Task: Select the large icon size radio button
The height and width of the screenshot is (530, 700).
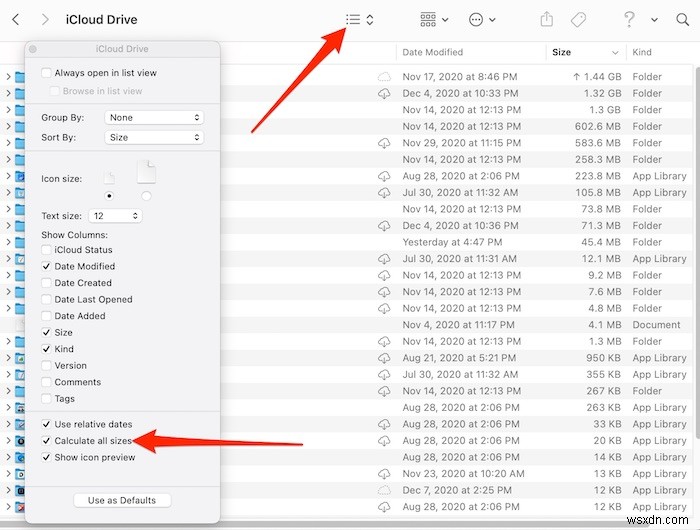Action: [x=146, y=196]
